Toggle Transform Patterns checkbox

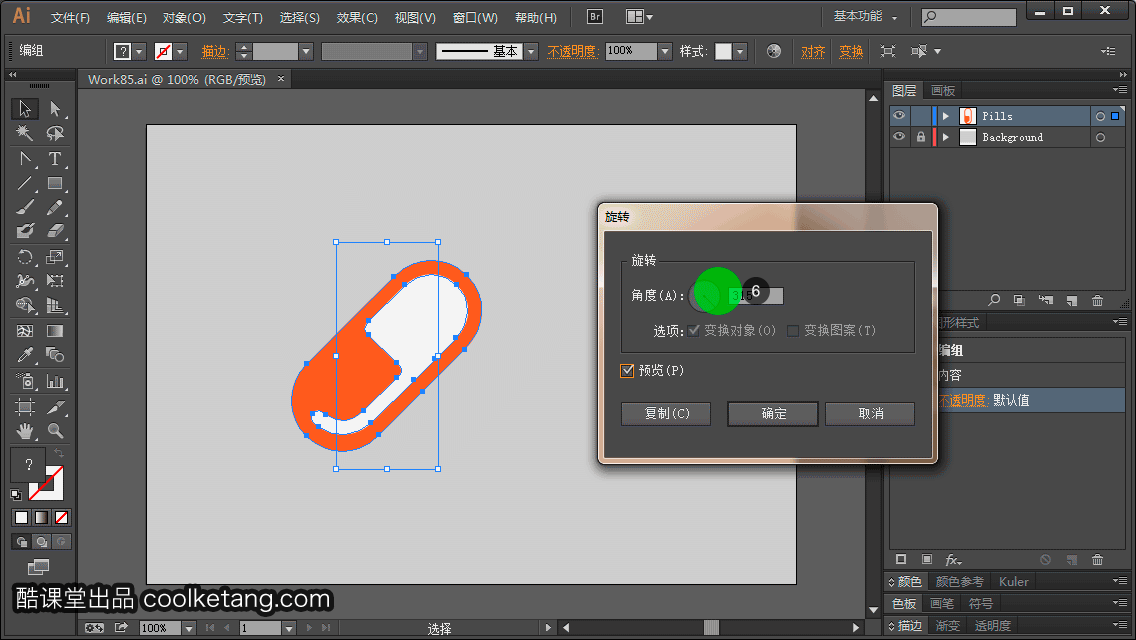[793, 331]
